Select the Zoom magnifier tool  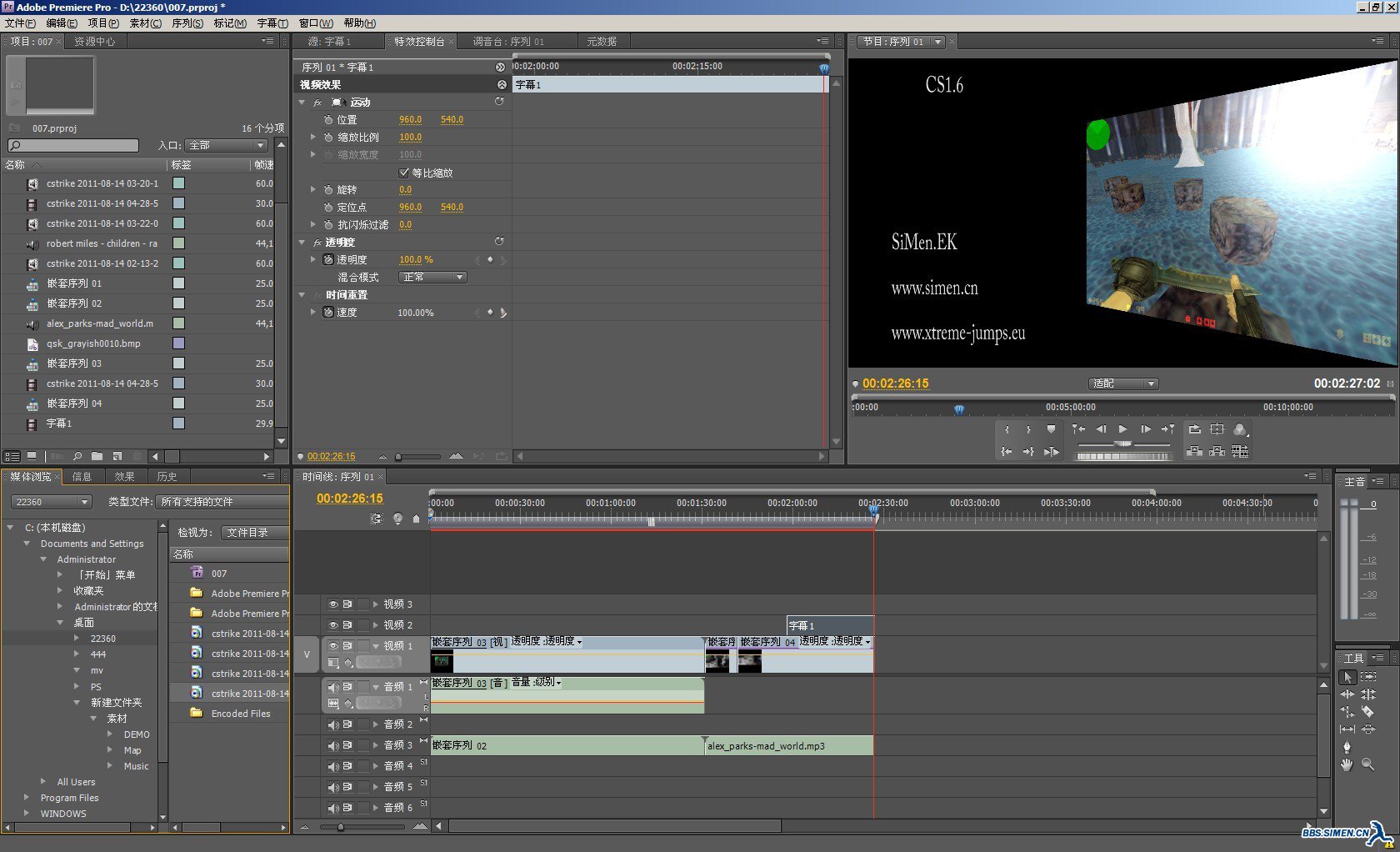pyautogui.click(x=1368, y=764)
